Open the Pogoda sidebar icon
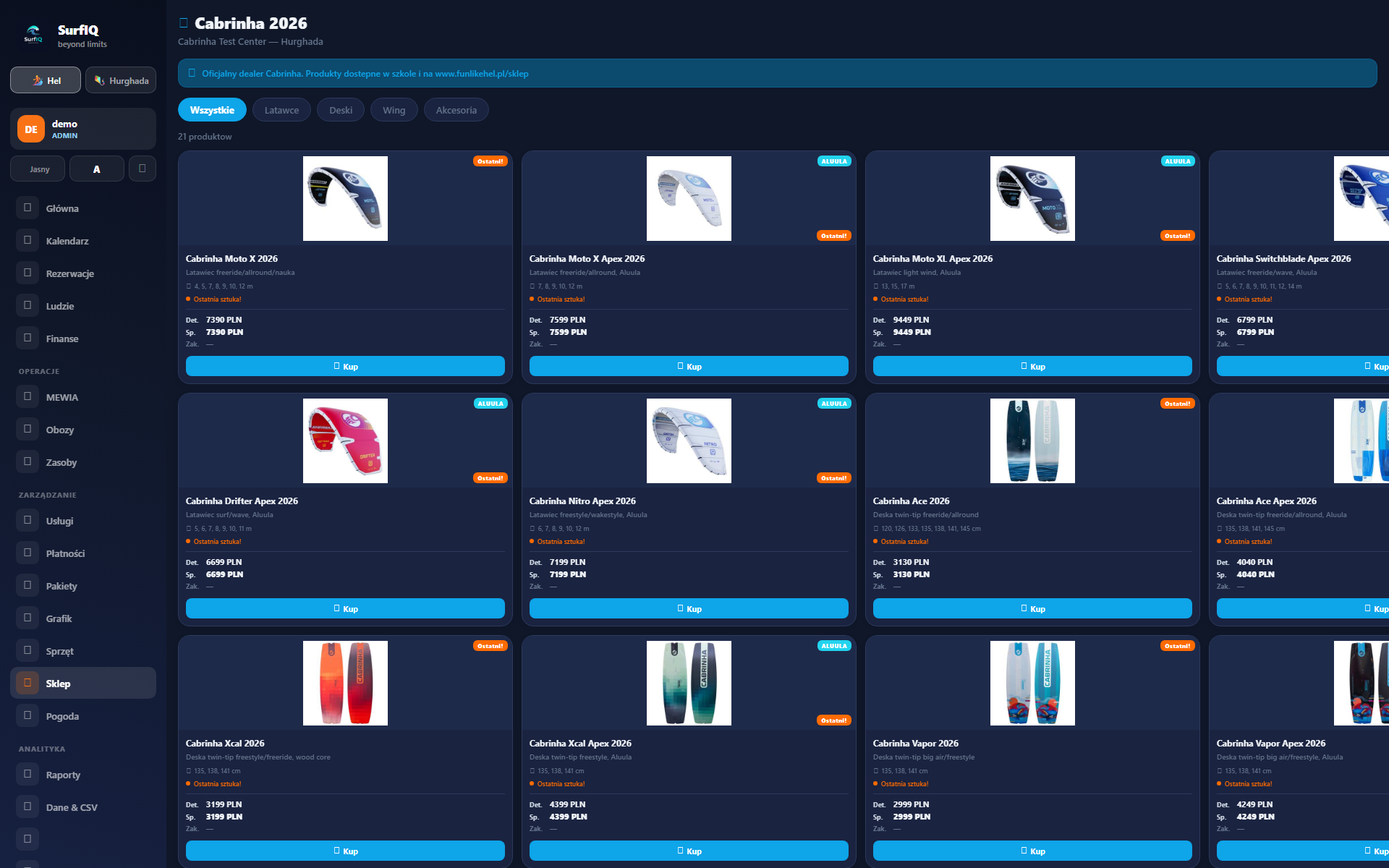The width and height of the screenshot is (1389, 868). [x=27, y=715]
